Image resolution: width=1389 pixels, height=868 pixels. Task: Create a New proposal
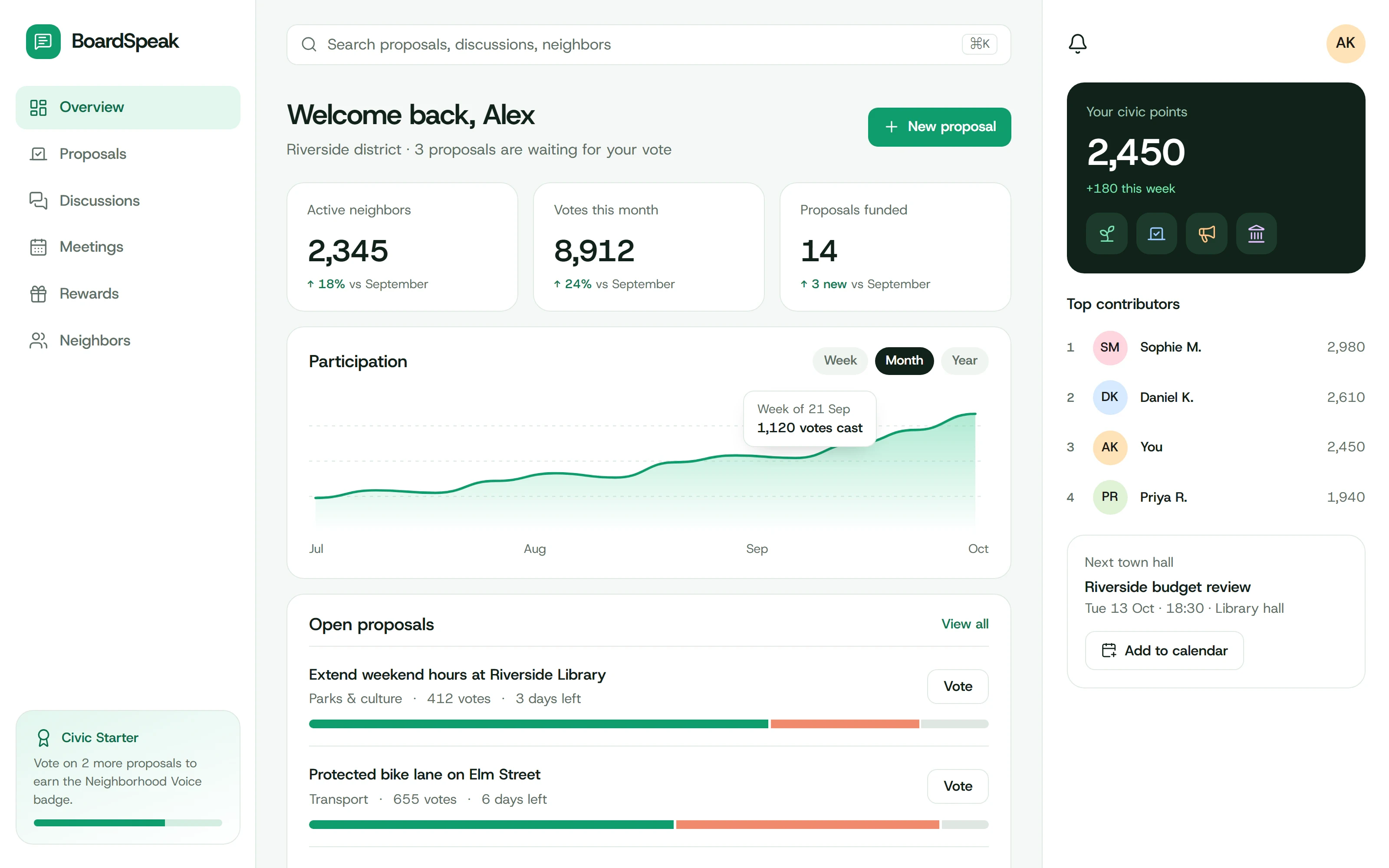pos(939,127)
